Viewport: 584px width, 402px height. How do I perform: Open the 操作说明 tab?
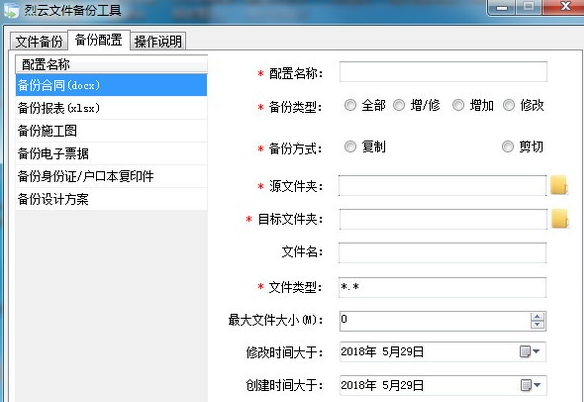(x=158, y=41)
